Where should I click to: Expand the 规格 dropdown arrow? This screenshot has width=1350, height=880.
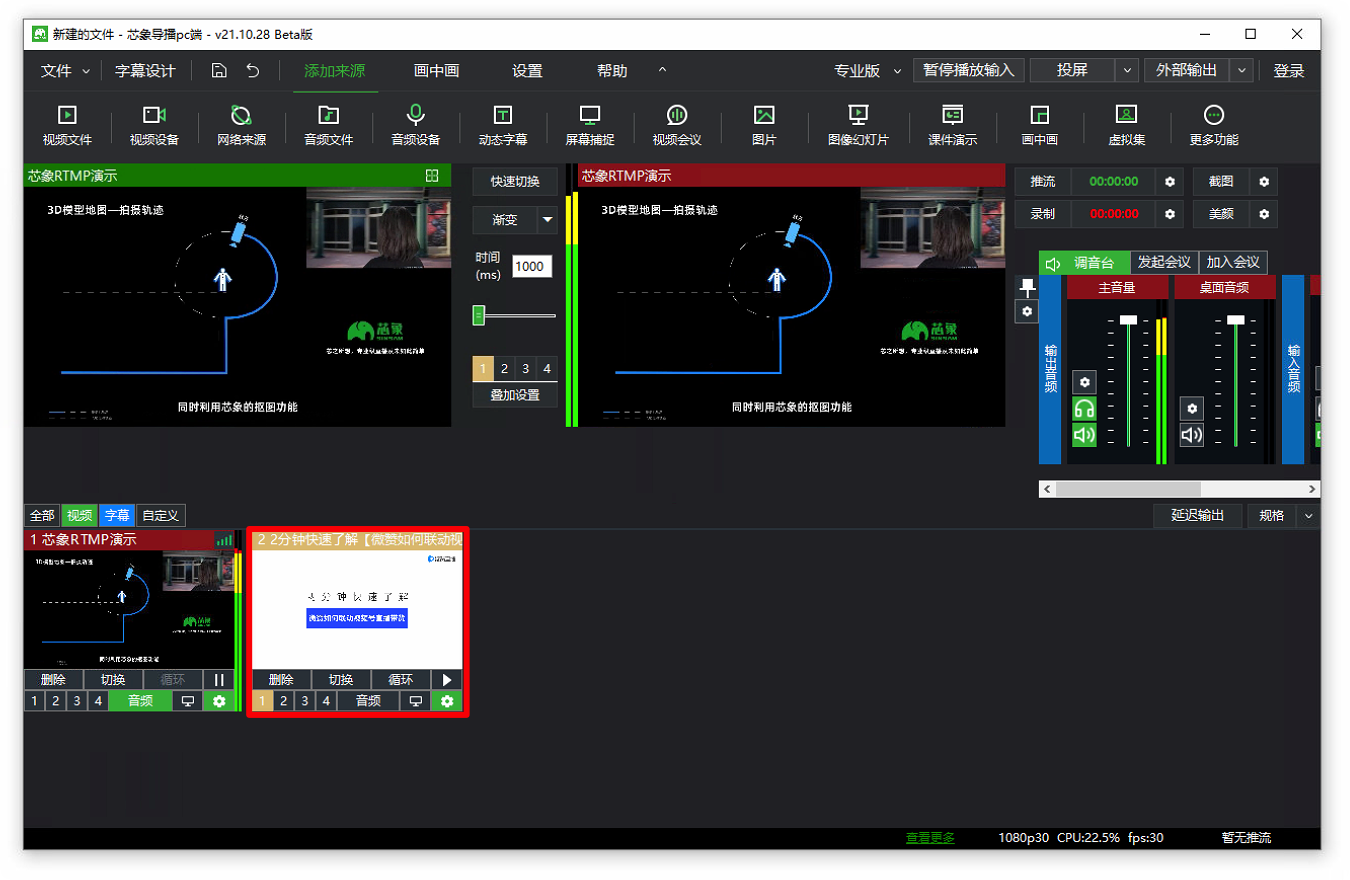(x=1308, y=516)
